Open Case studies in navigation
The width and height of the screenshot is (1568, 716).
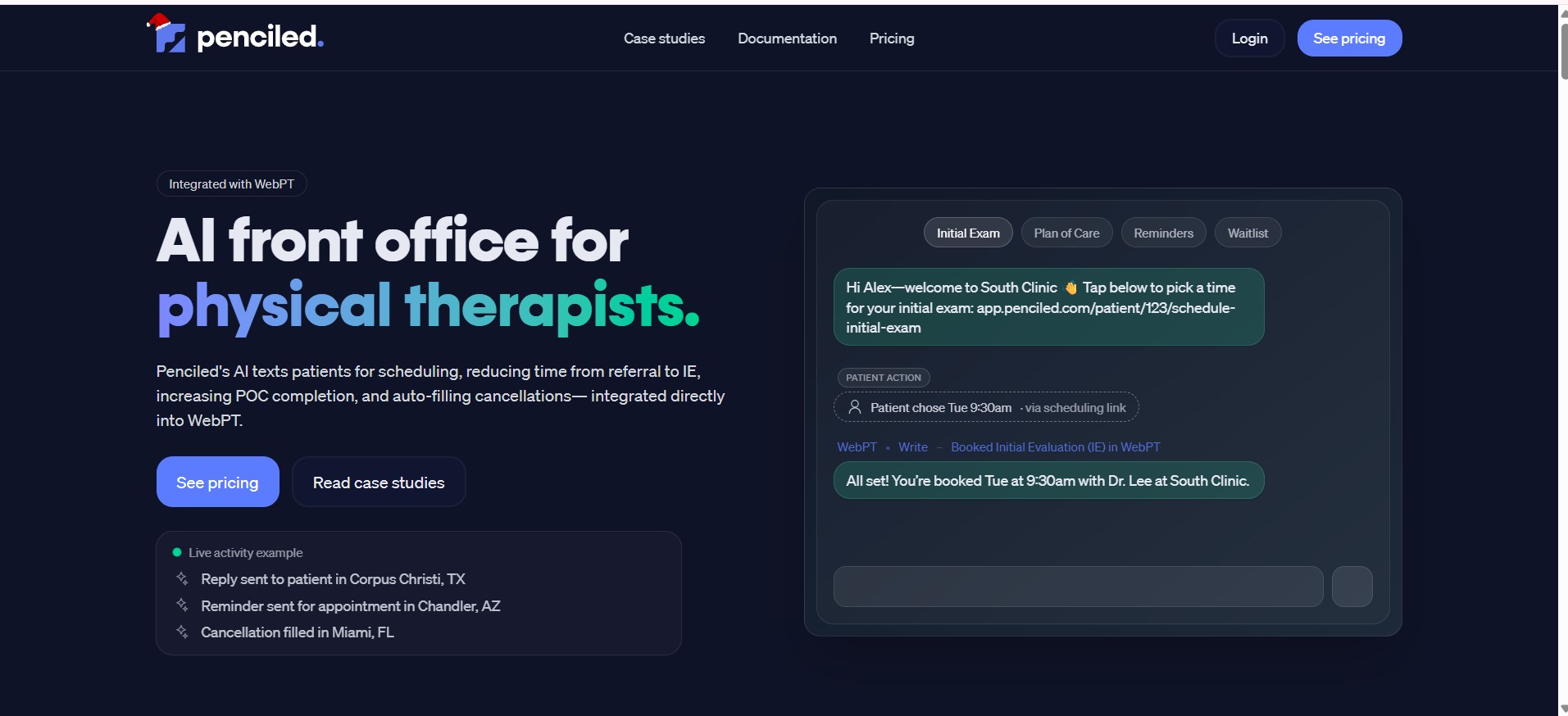[x=664, y=39]
